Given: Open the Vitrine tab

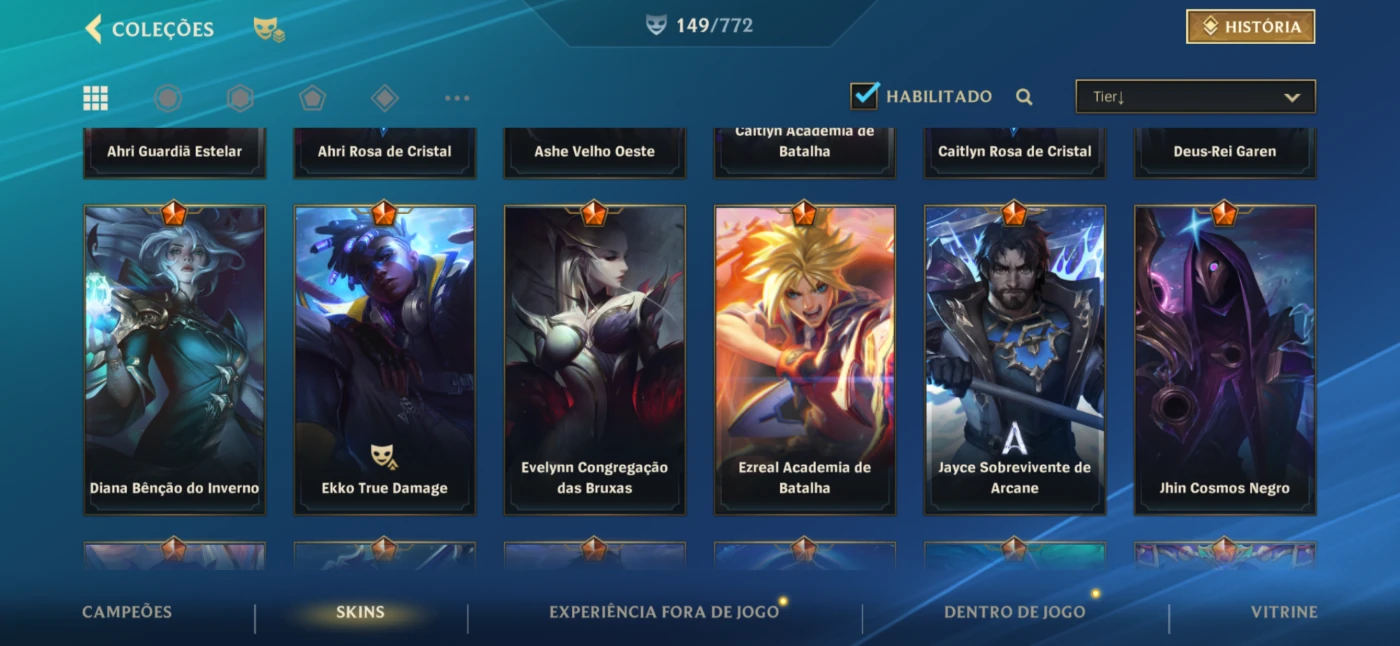Looking at the screenshot, I should coord(1284,612).
